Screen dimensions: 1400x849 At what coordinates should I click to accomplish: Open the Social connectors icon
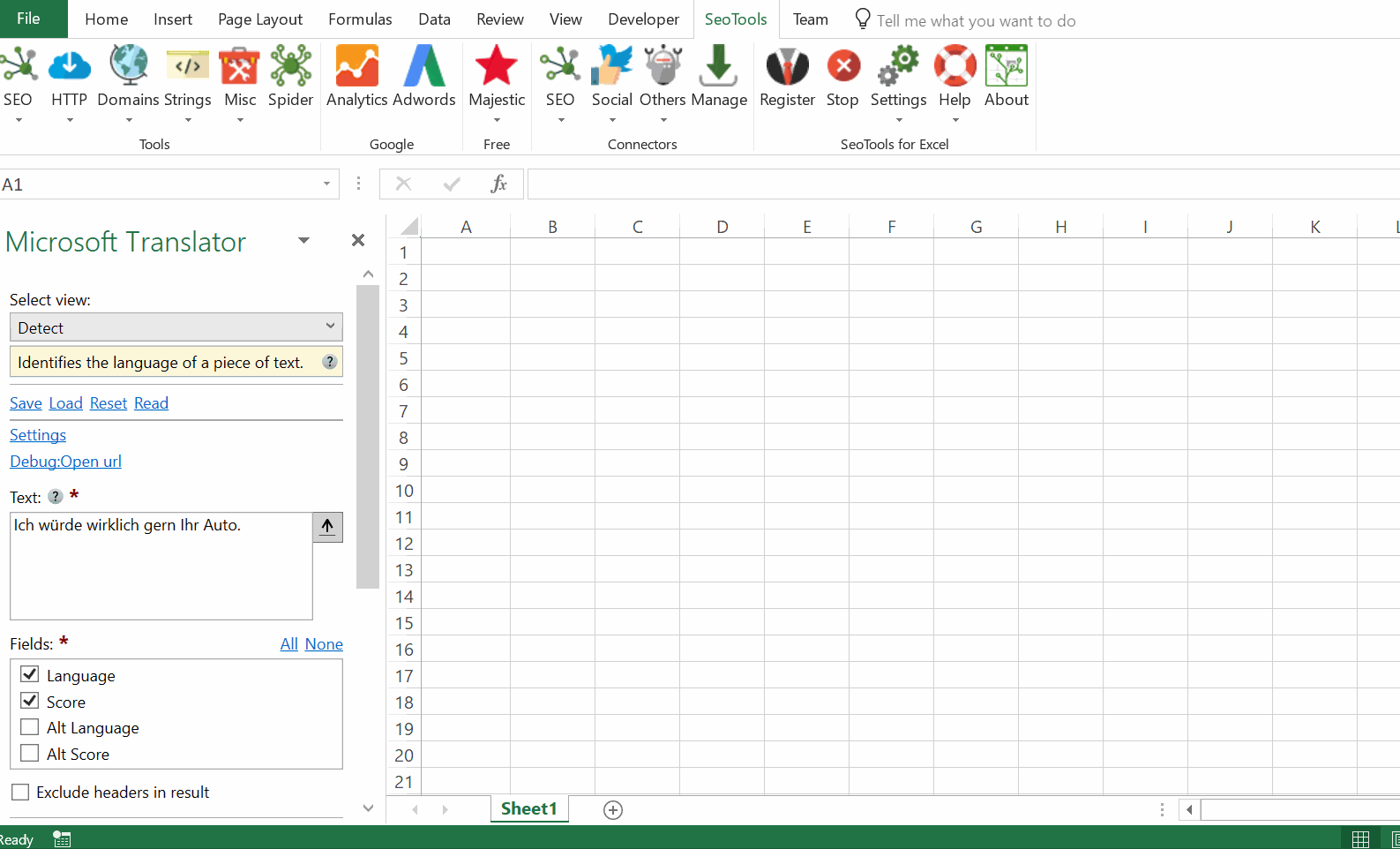pos(612,67)
